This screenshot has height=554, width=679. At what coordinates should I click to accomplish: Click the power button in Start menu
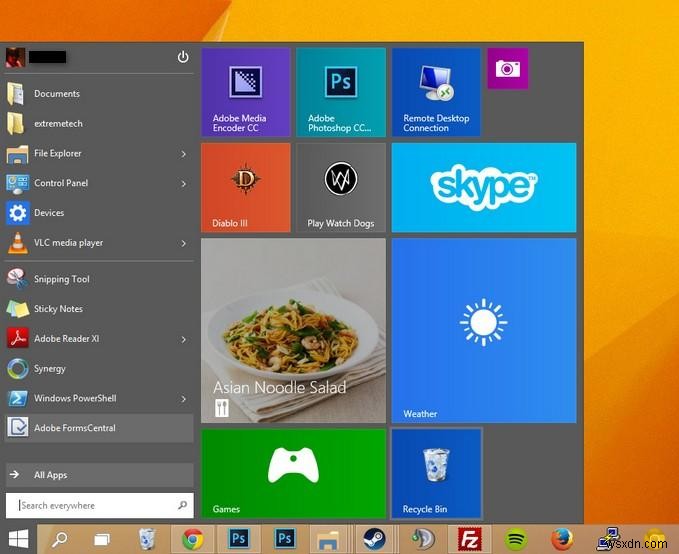click(x=183, y=57)
